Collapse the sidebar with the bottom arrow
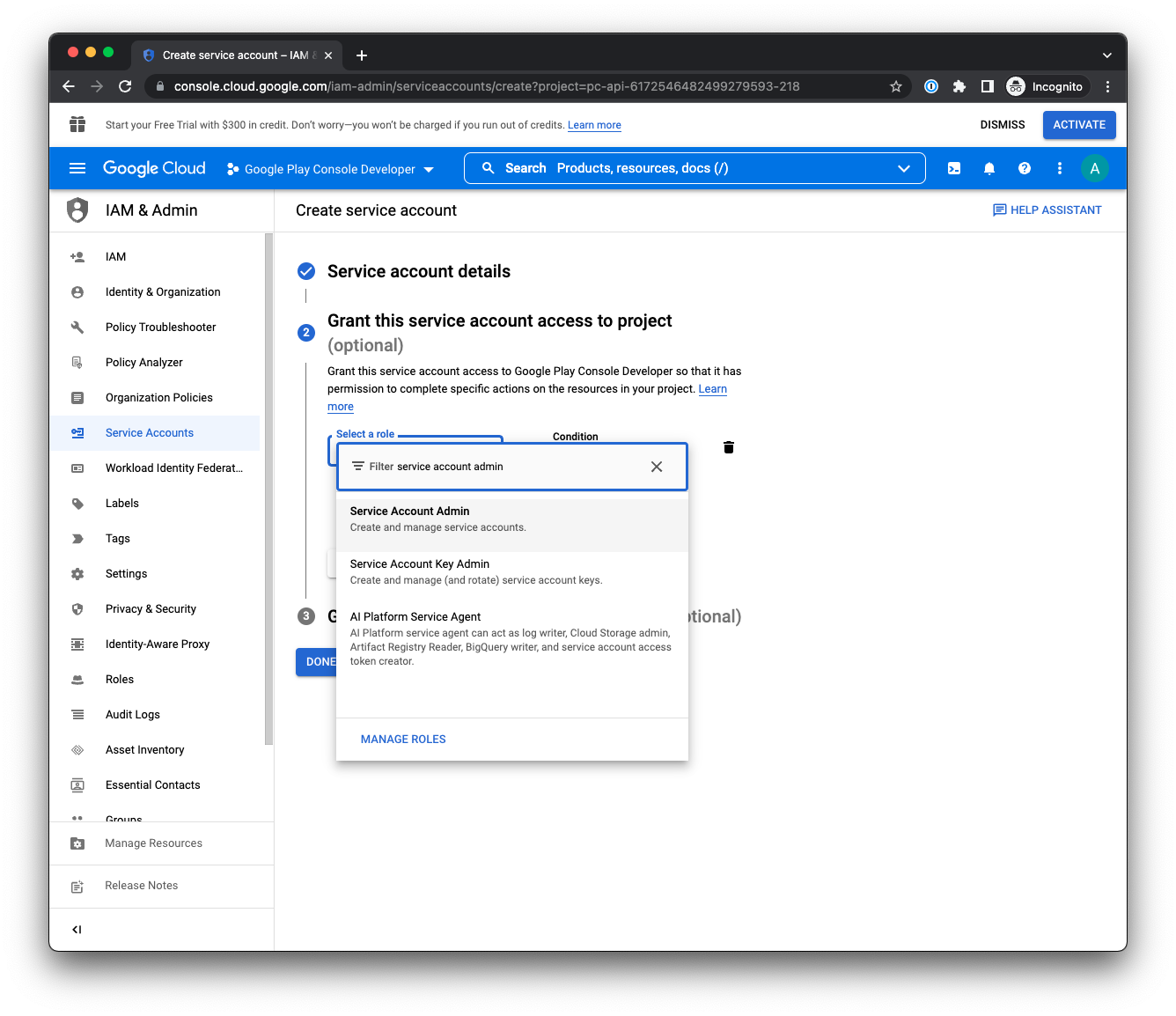Screen dimensions: 1176x1016 coord(77,930)
